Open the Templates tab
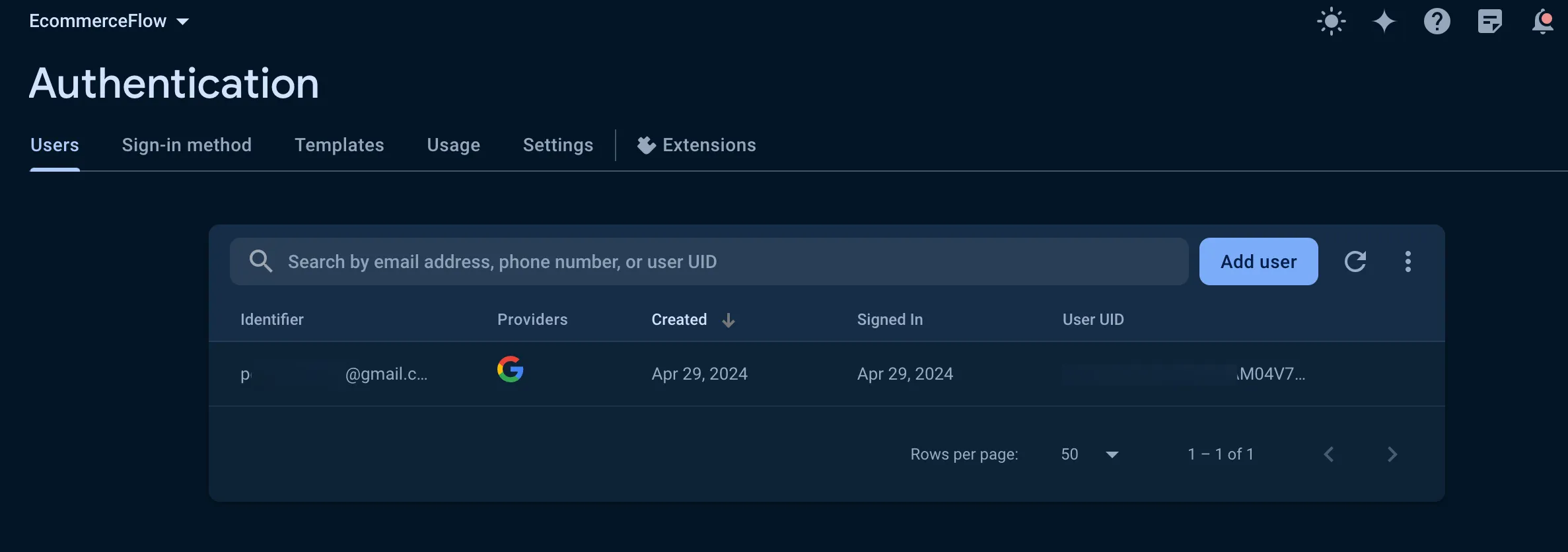Image resolution: width=1568 pixels, height=552 pixels. point(339,145)
